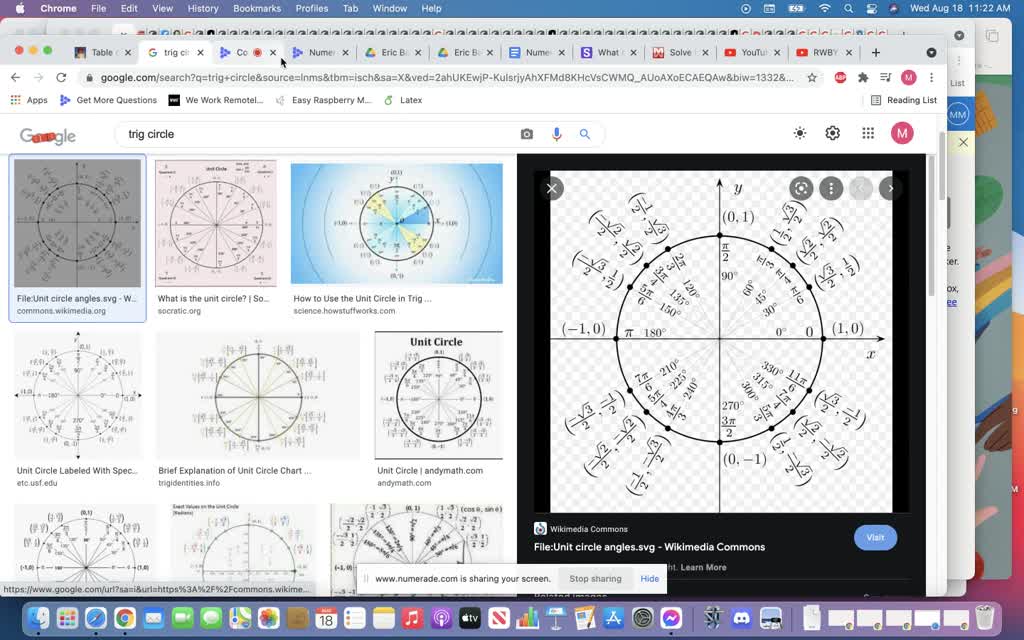Open Chrome profile M in toolbar

(908, 78)
